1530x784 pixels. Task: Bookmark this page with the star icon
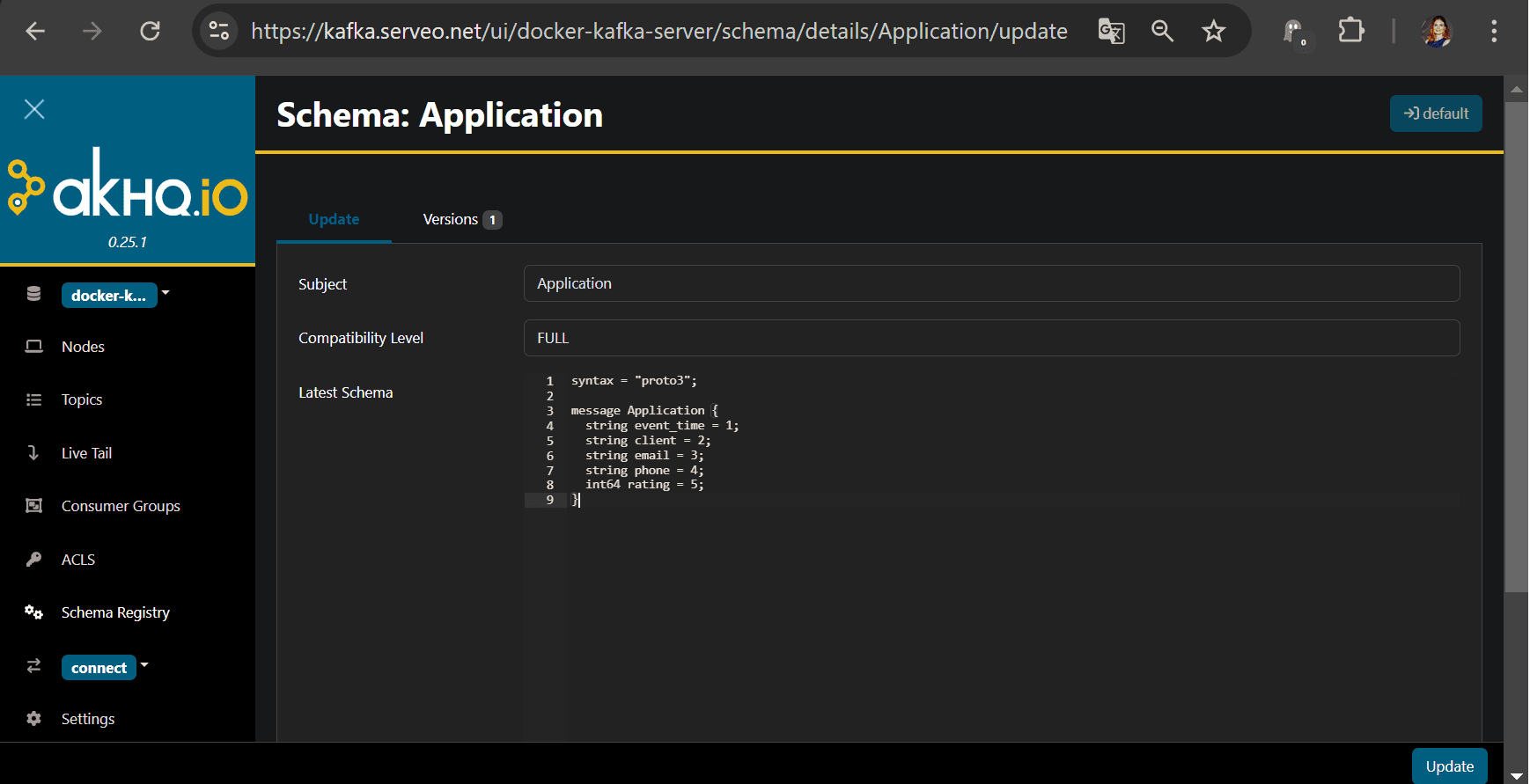tap(1213, 32)
